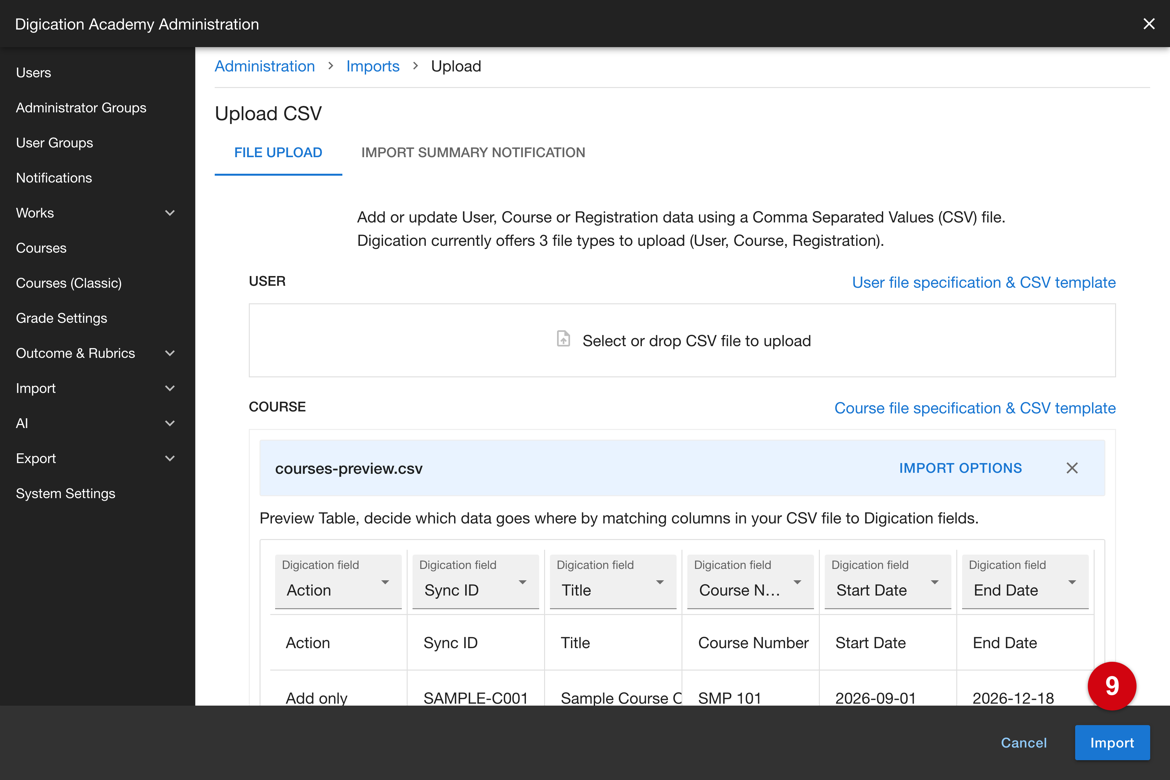Click the CSV file upload icon
The image size is (1170, 780).
[563, 339]
